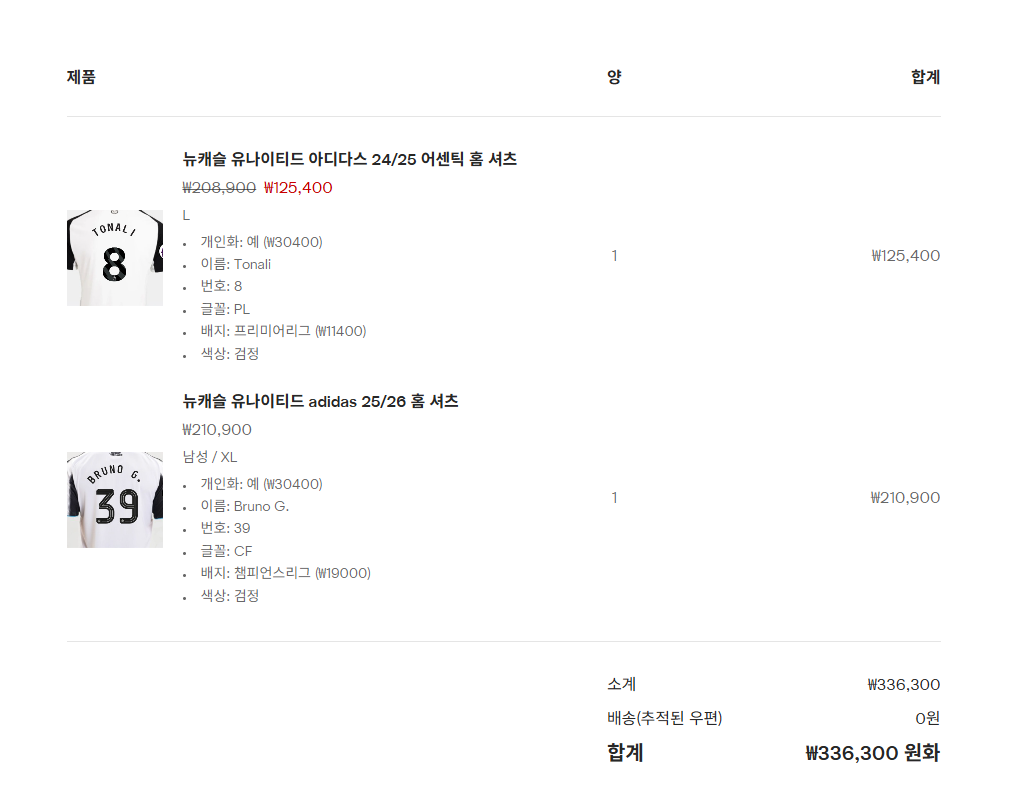
Task: Open the Bruno G. 39 jersey thumbnail
Action: click(115, 499)
